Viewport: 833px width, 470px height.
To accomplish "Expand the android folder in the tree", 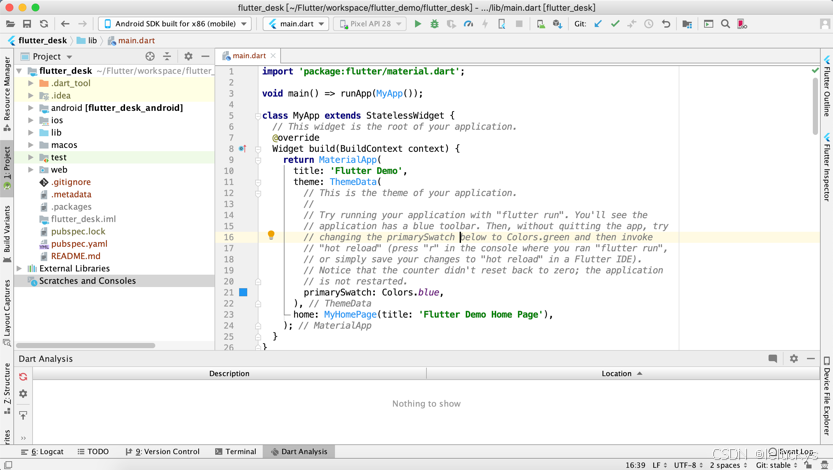I will tap(31, 108).
